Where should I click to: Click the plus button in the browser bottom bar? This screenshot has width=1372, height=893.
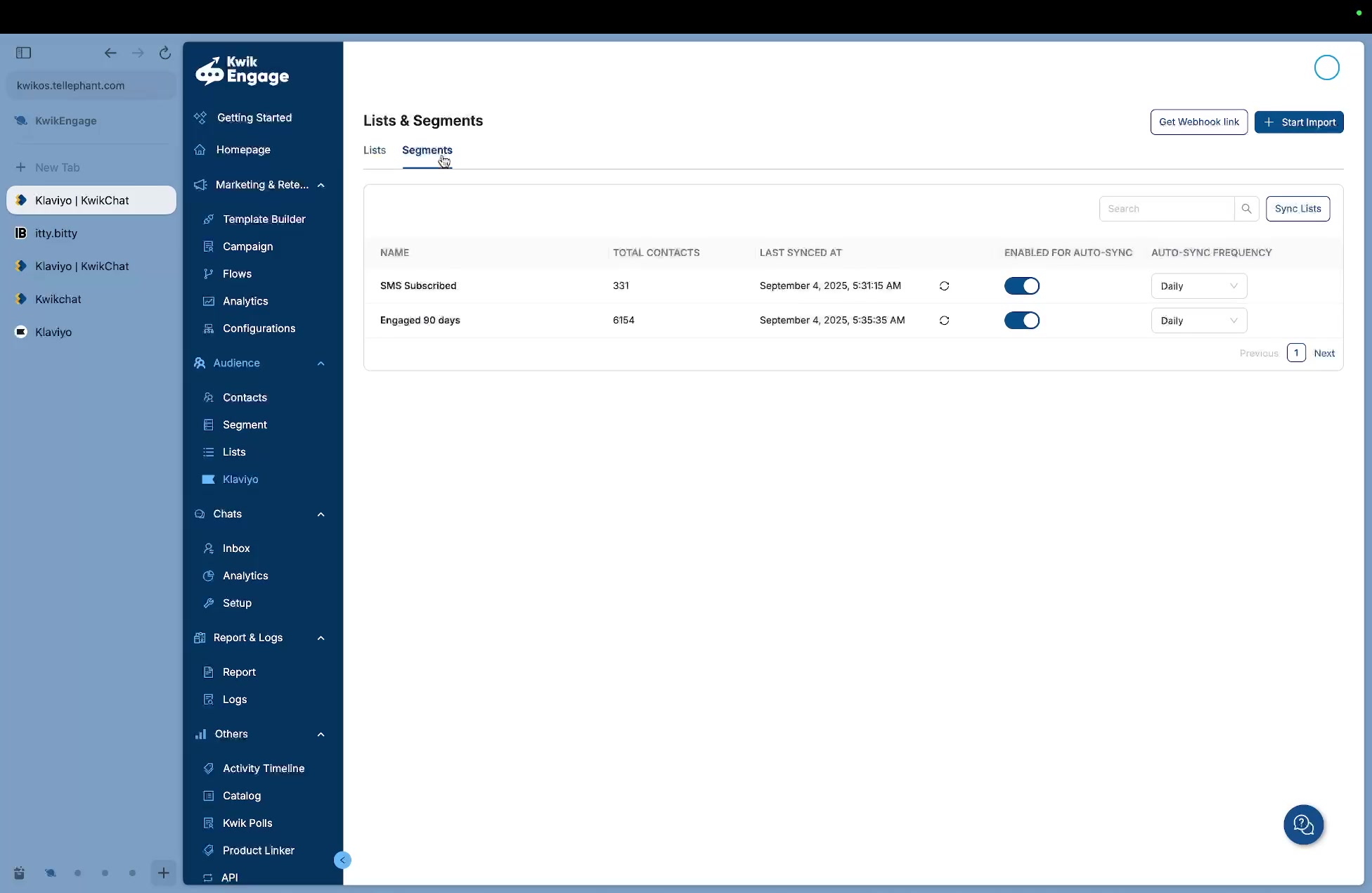point(163,873)
